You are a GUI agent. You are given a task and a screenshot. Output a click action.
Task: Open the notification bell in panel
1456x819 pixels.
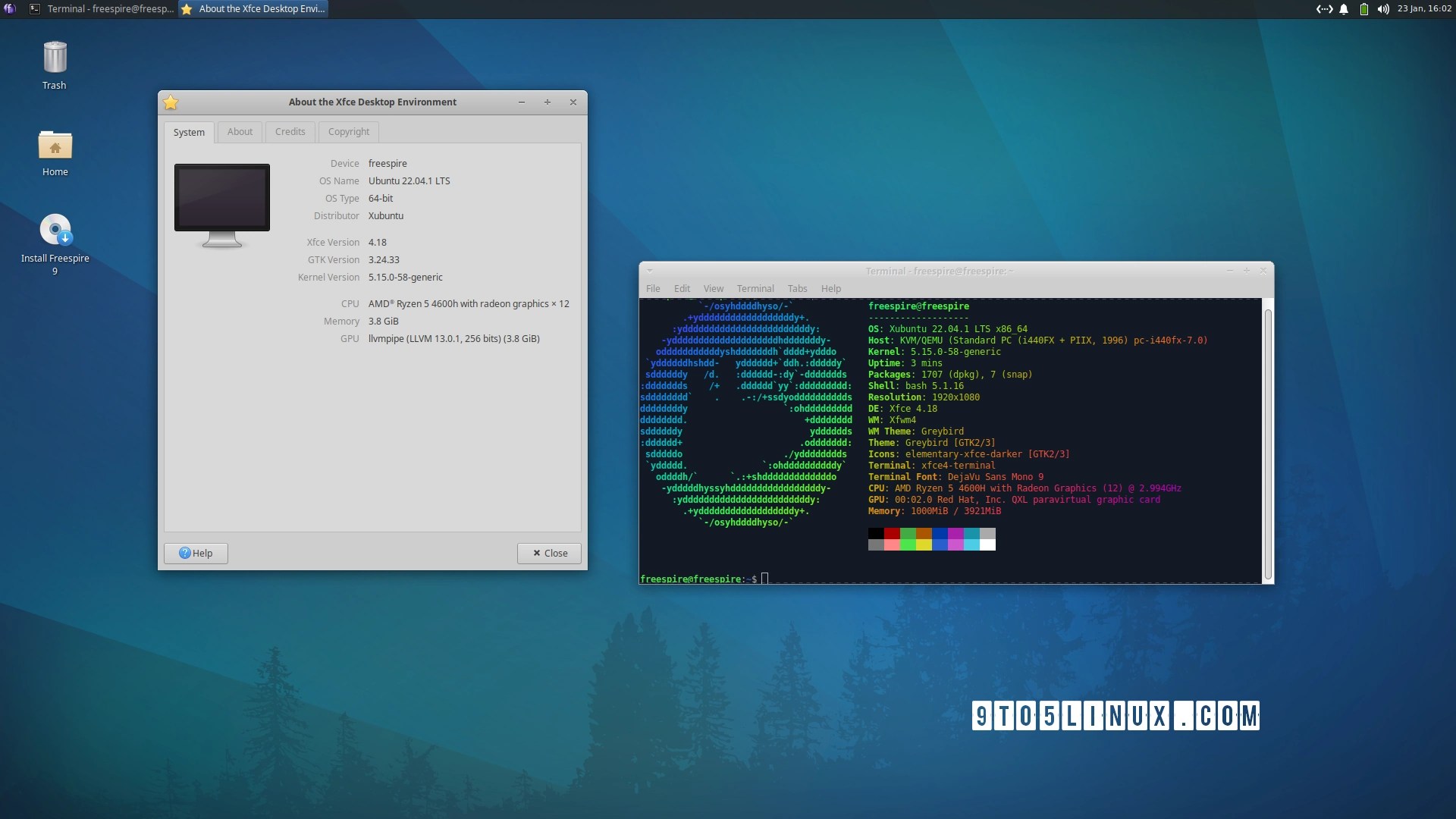click(1344, 9)
